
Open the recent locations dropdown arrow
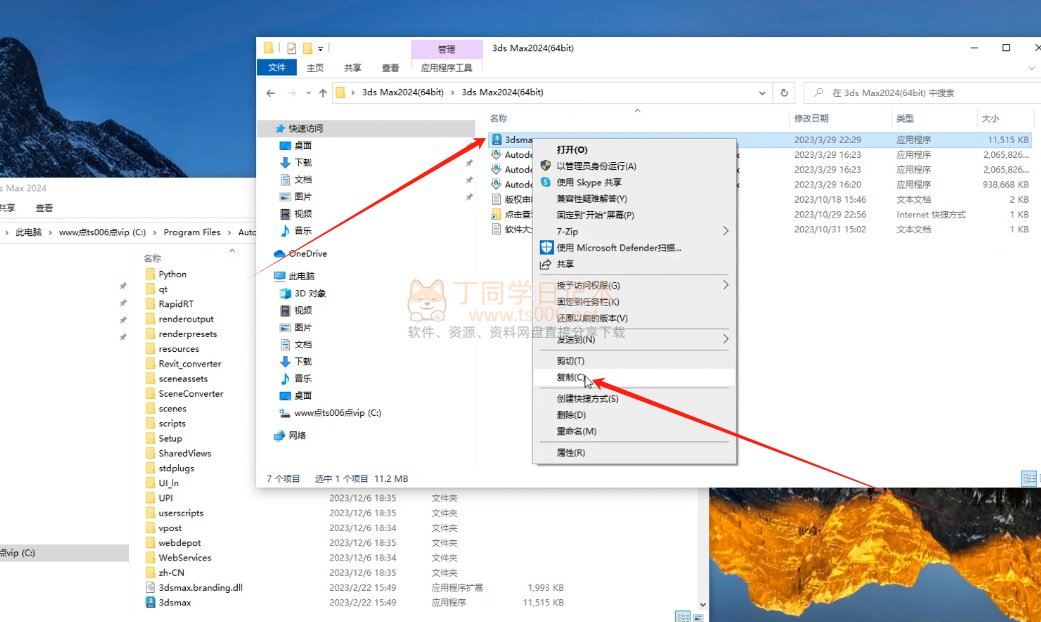pyautogui.click(x=308, y=93)
